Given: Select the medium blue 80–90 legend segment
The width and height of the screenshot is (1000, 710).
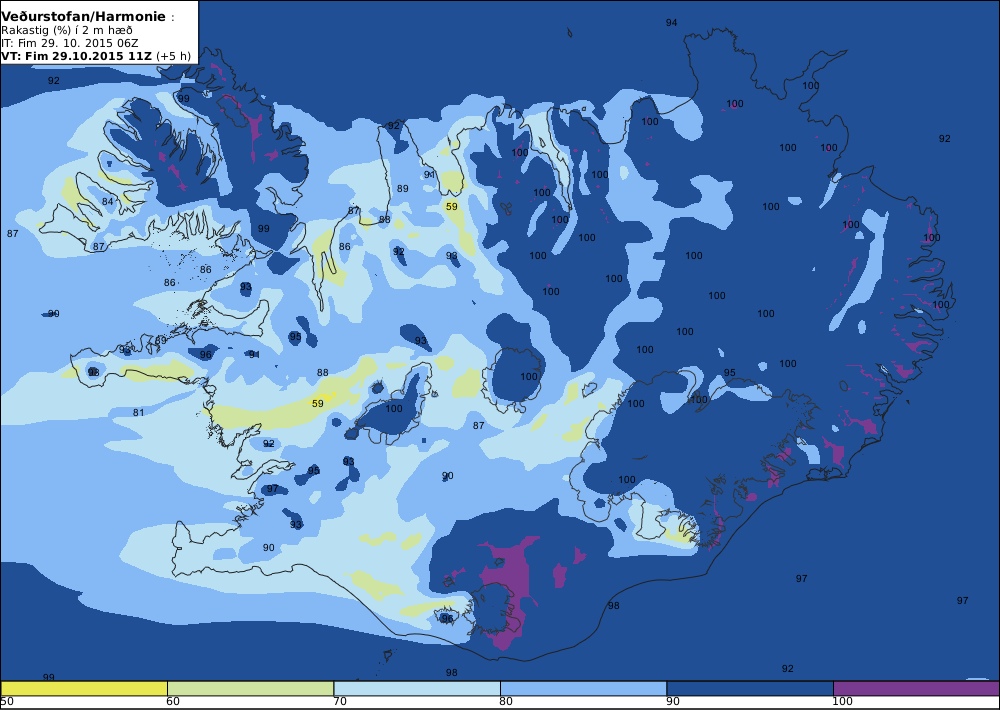Looking at the screenshot, I should click(584, 688).
